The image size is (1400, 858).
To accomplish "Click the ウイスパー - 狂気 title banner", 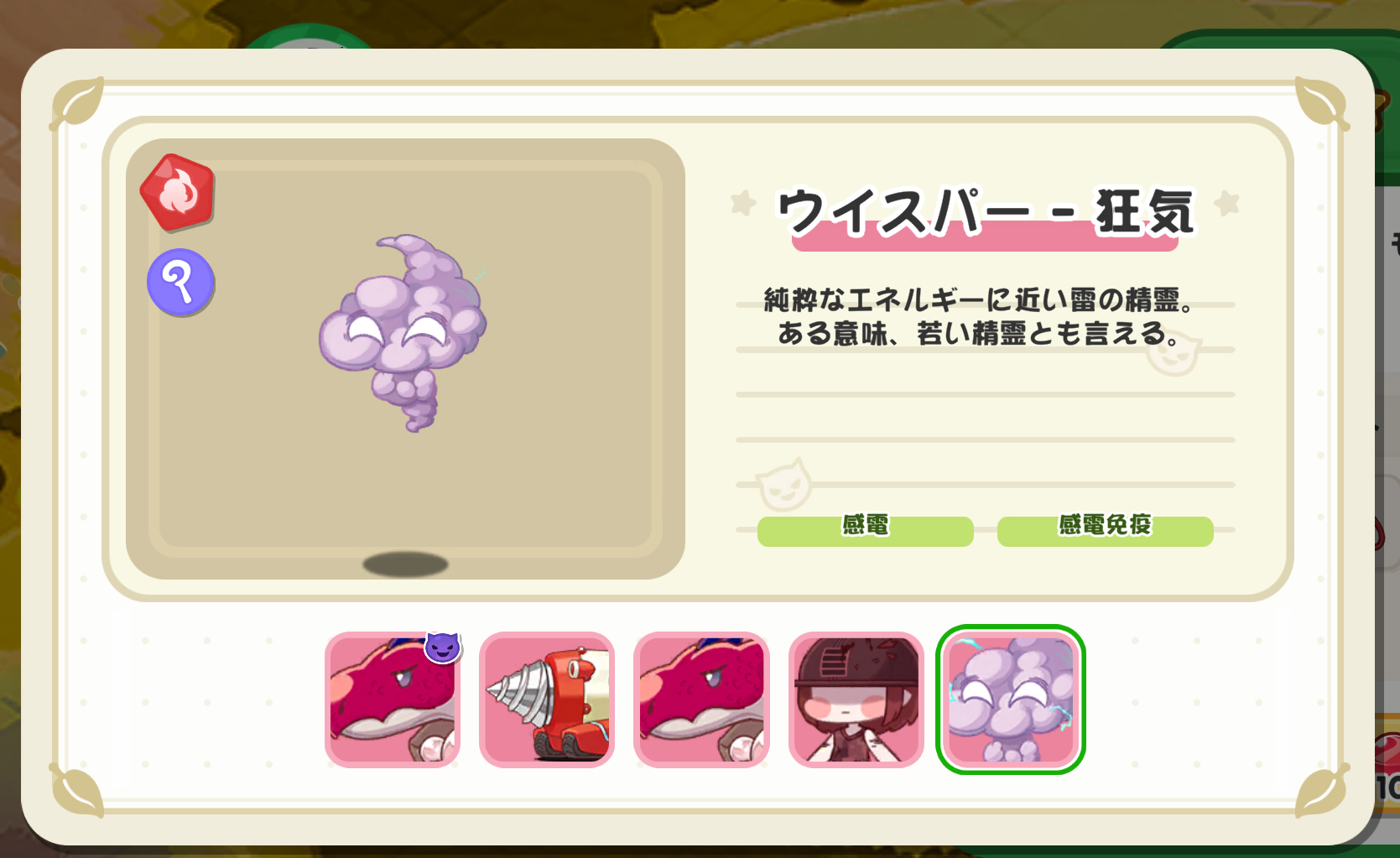I will click(986, 215).
